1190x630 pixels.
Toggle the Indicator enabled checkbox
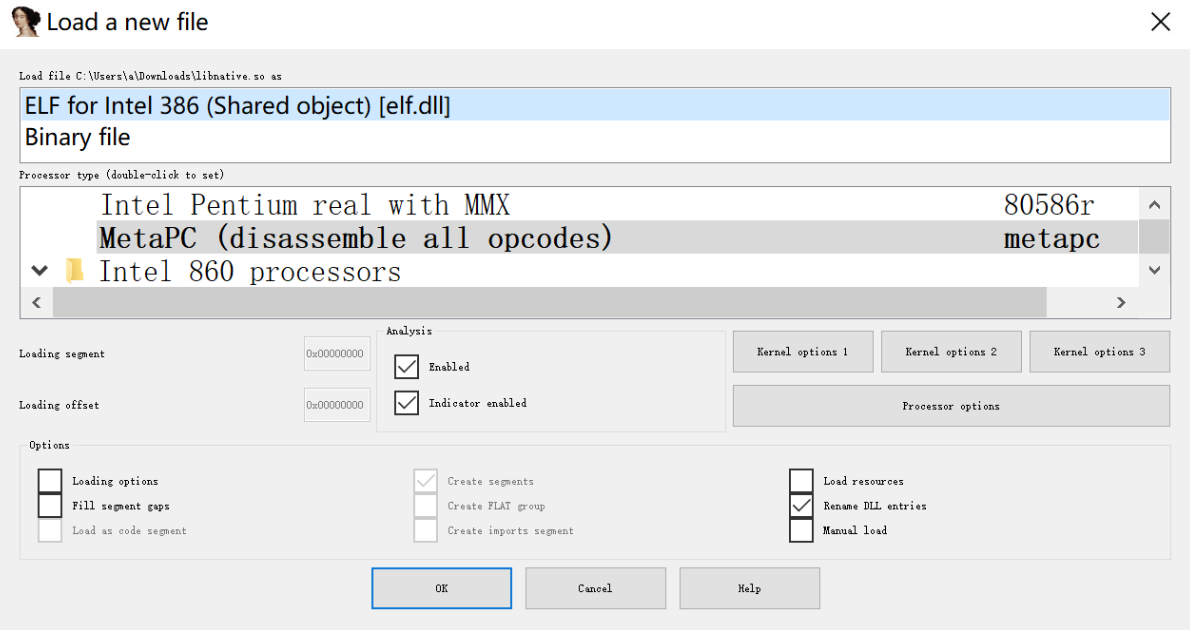tap(406, 403)
